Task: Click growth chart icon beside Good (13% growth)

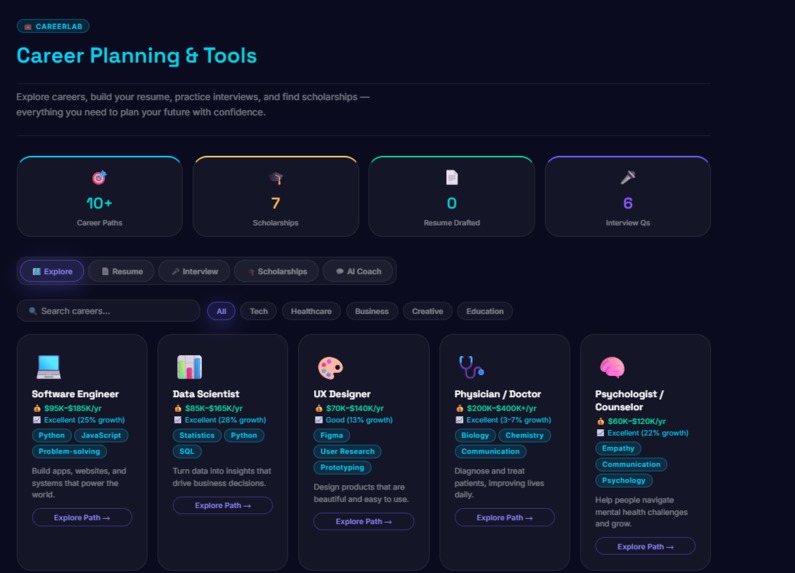Action: click(x=318, y=420)
